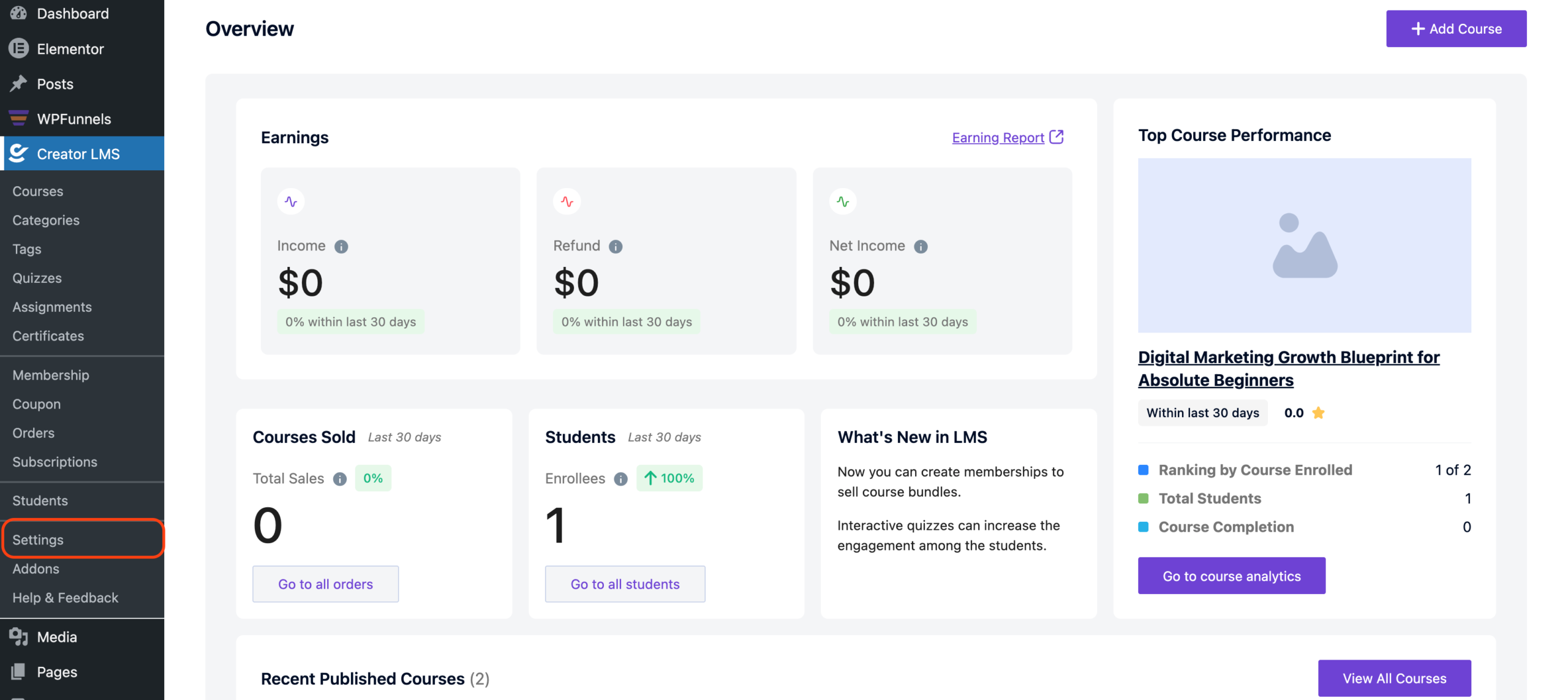Click the Net Income info icon

coord(920,246)
